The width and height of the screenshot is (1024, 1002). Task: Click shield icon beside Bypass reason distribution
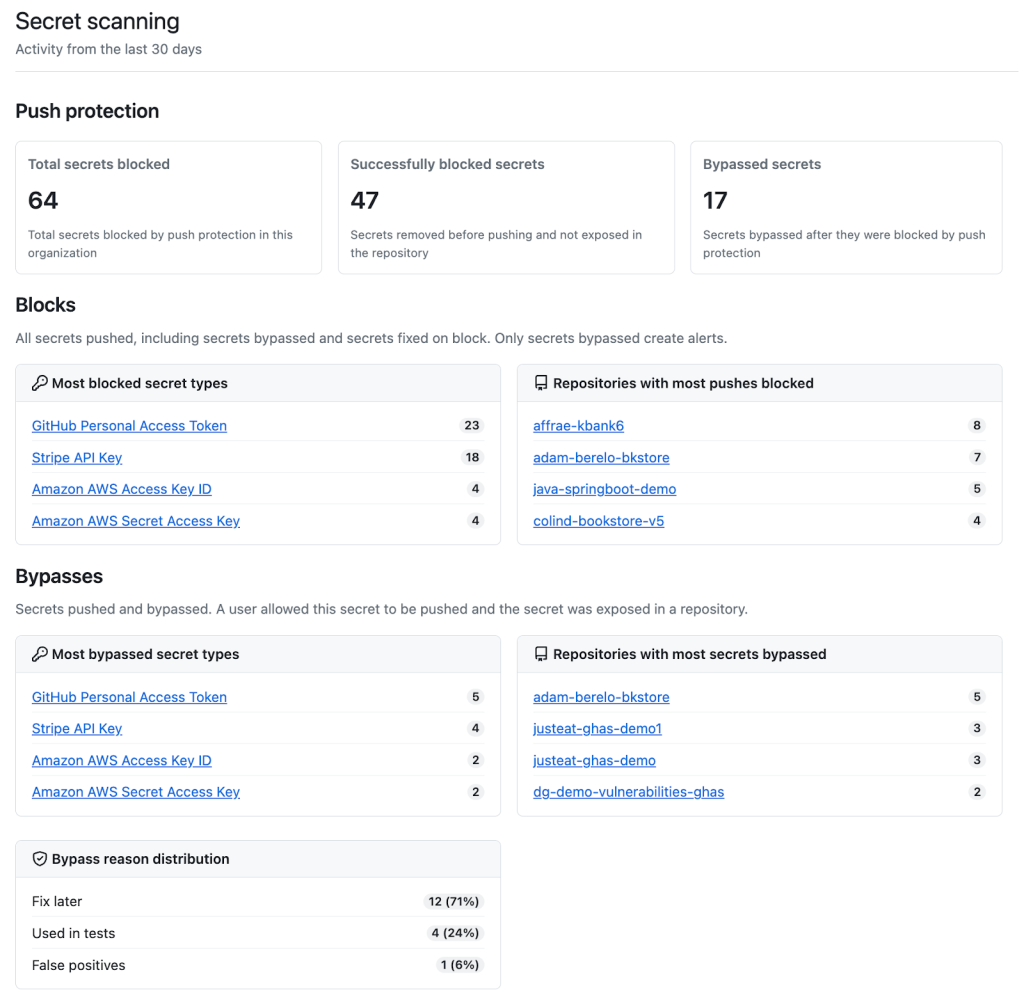[40, 859]
